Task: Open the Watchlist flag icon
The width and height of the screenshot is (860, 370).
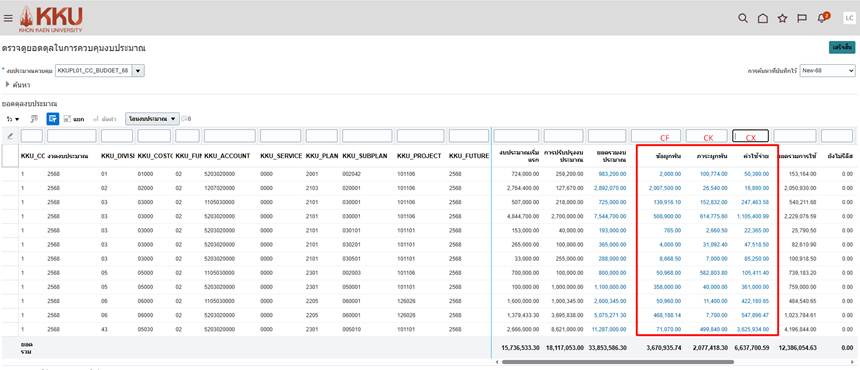Action: [x=802, y=18]
